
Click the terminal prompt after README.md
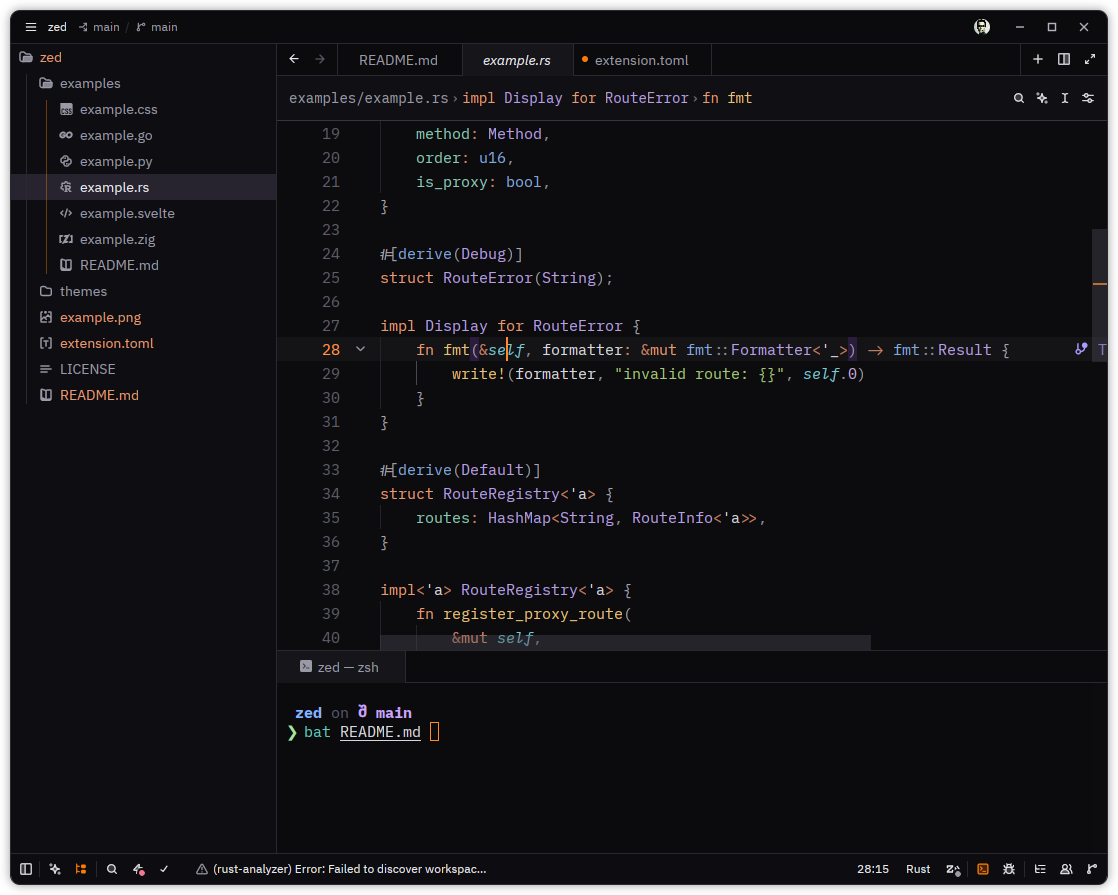(x=434, y=732)
